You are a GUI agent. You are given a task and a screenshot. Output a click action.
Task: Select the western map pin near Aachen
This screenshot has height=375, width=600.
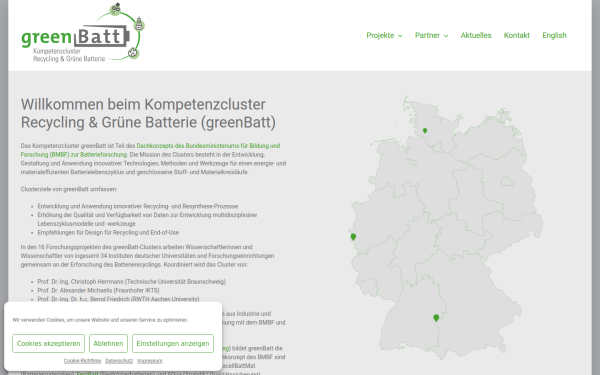[x=353, y=237]
